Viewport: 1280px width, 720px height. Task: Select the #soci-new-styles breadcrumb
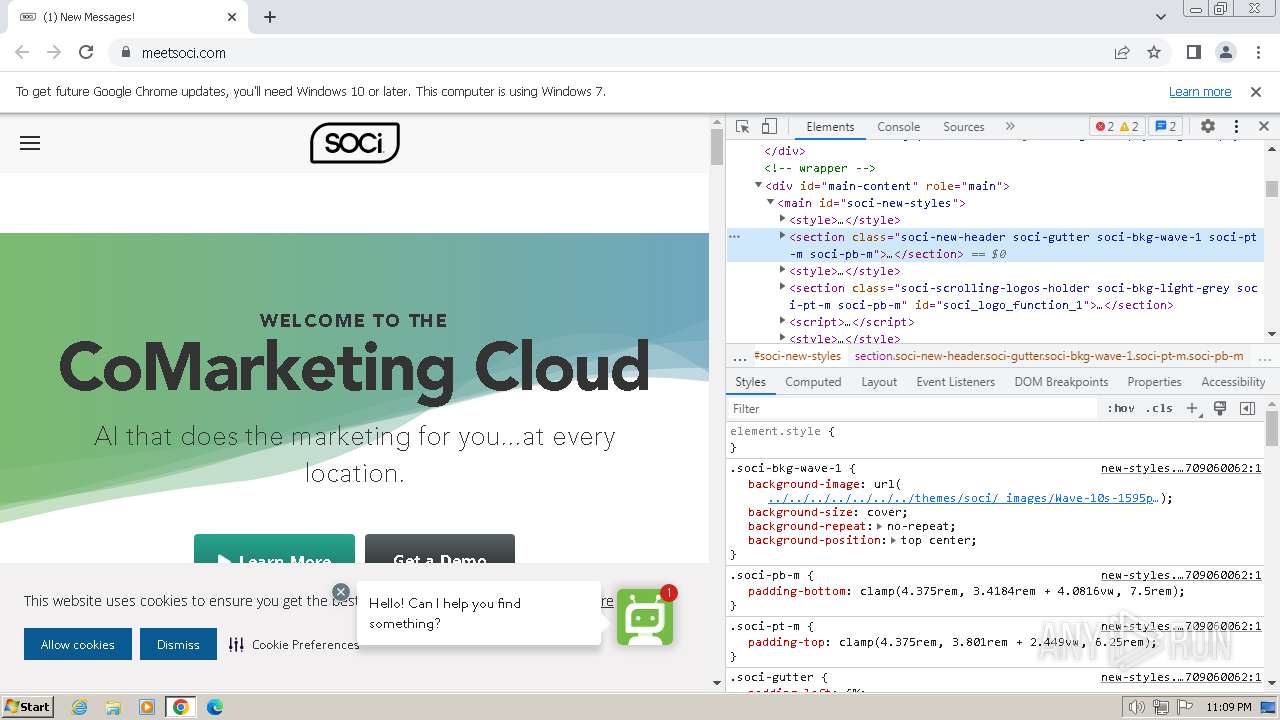(797, 356)
